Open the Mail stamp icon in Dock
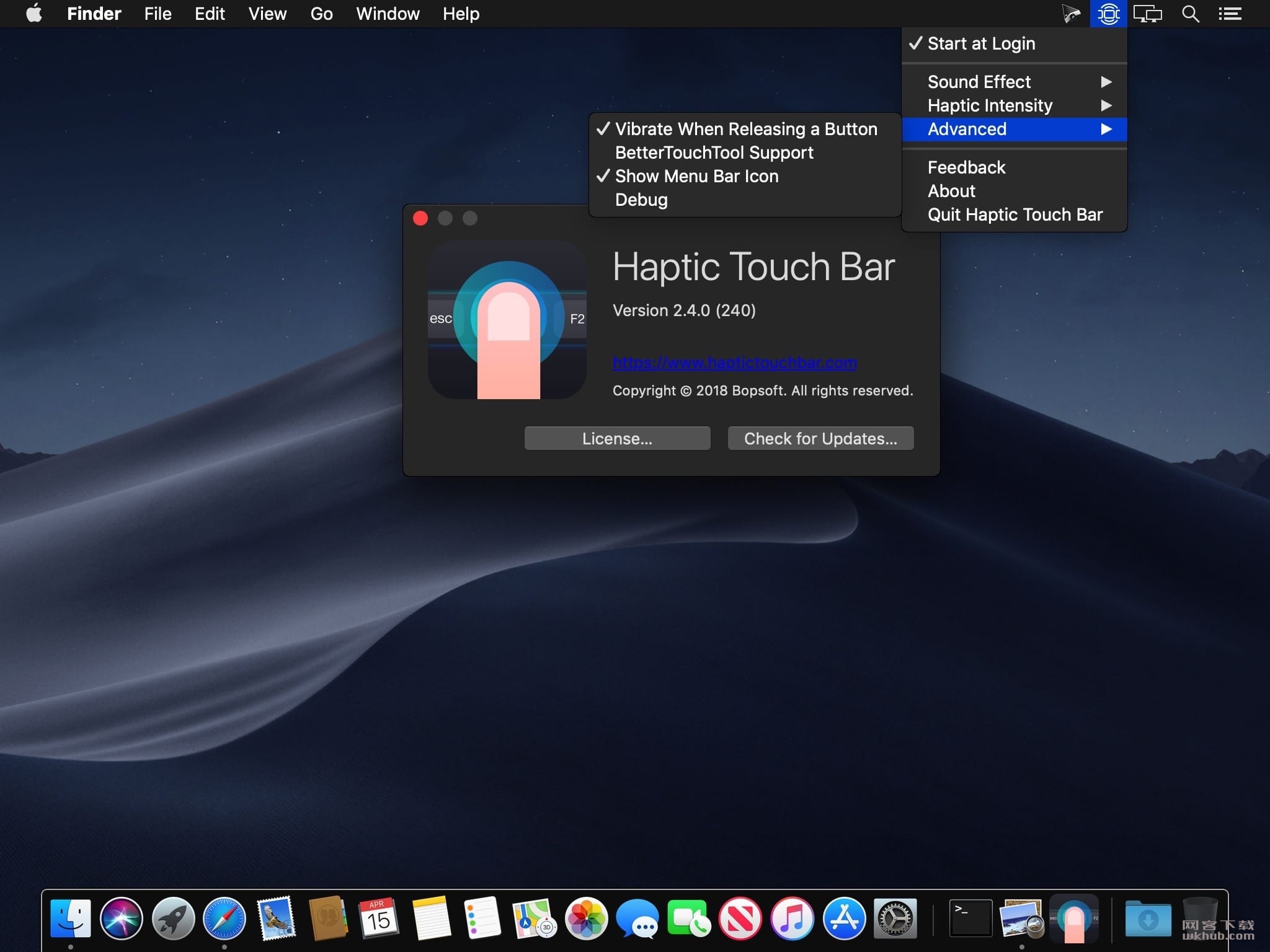This screenshot has width=1270, height=952. (x=276, y=918)
